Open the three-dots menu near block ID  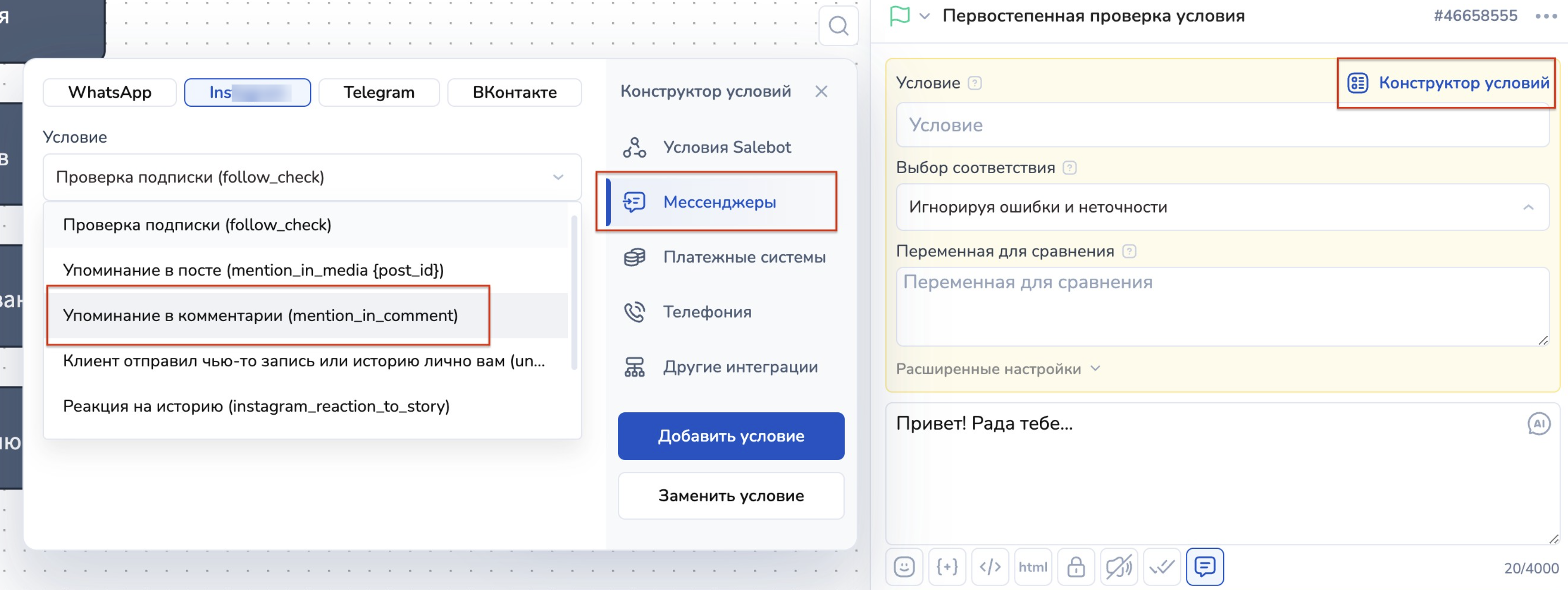(x=1545, y=16)
